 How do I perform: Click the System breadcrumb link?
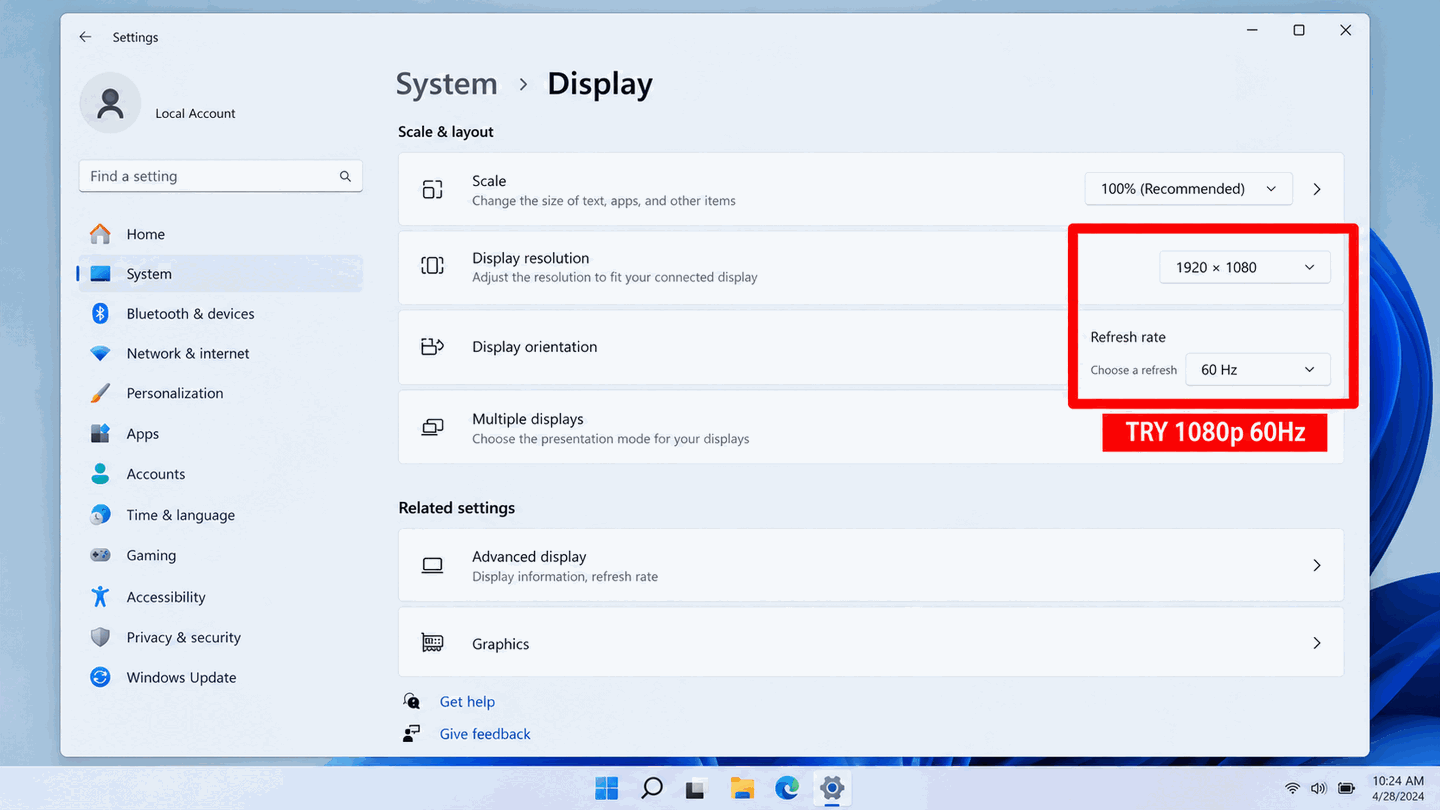pyautogui.click(x=447, y=84)
